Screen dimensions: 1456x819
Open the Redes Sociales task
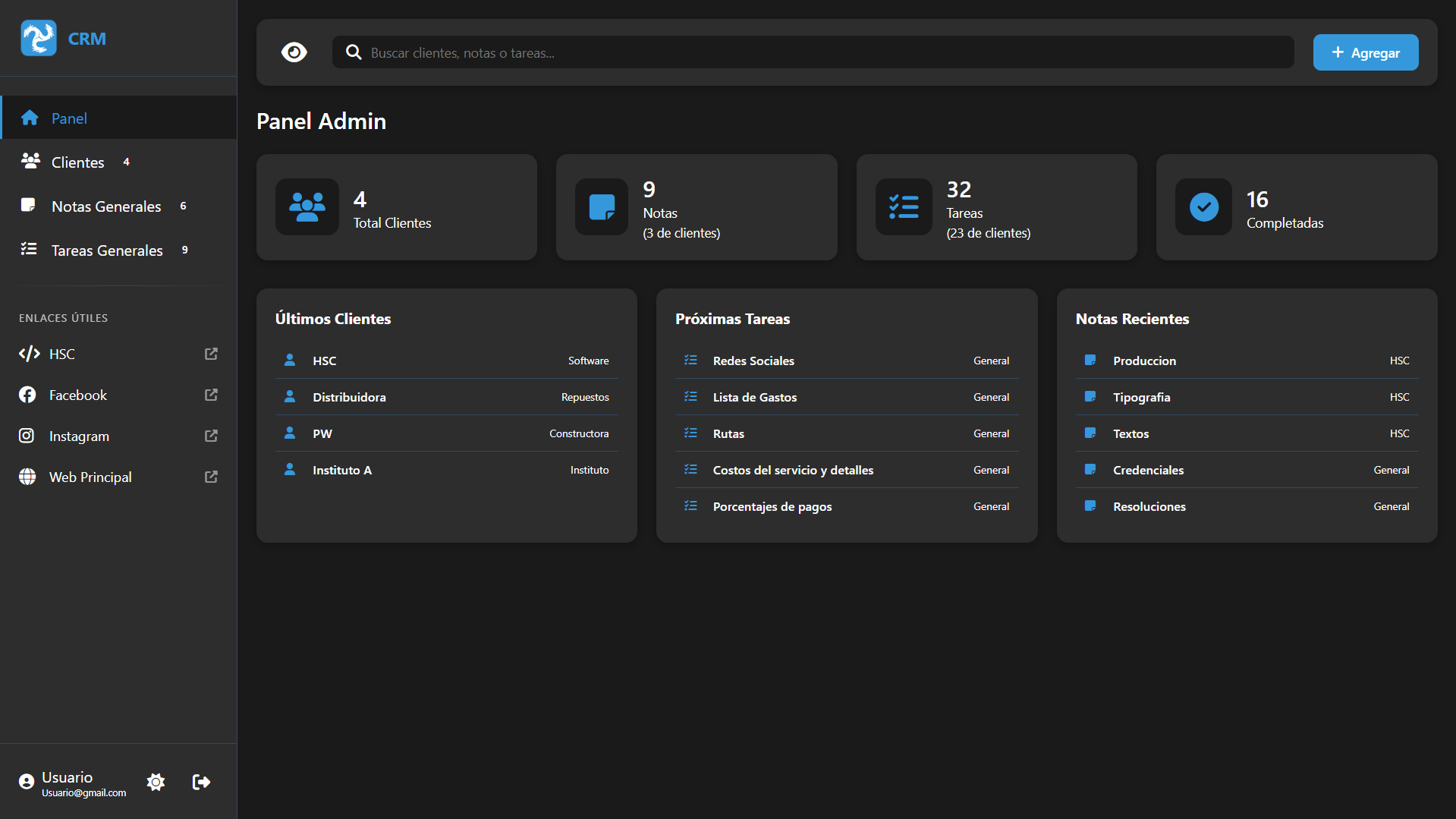[847, 361]
